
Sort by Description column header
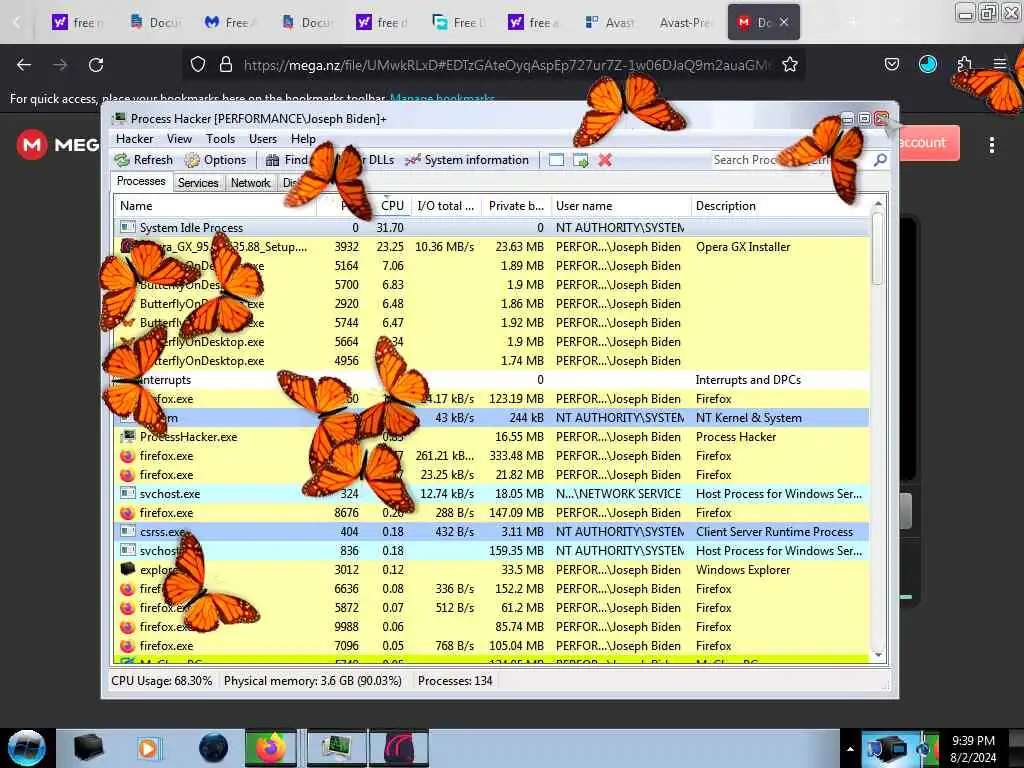(x=780, y=206)
